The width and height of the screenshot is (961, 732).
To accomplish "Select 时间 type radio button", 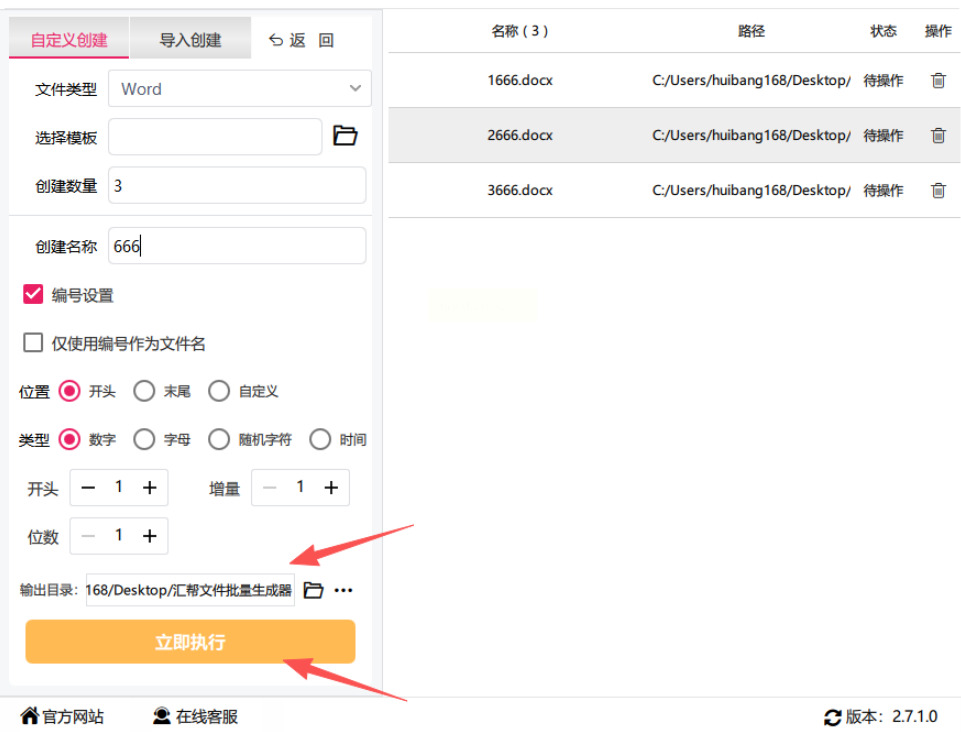I will click(320, 440).
